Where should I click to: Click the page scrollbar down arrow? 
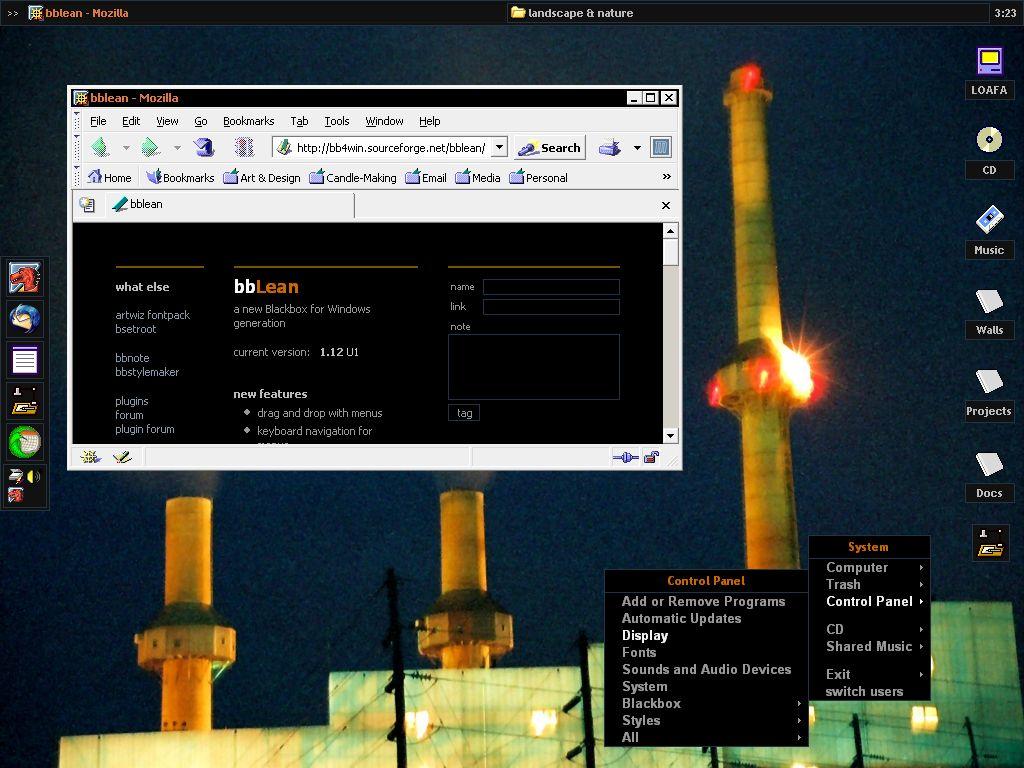[x=671, y=436]
